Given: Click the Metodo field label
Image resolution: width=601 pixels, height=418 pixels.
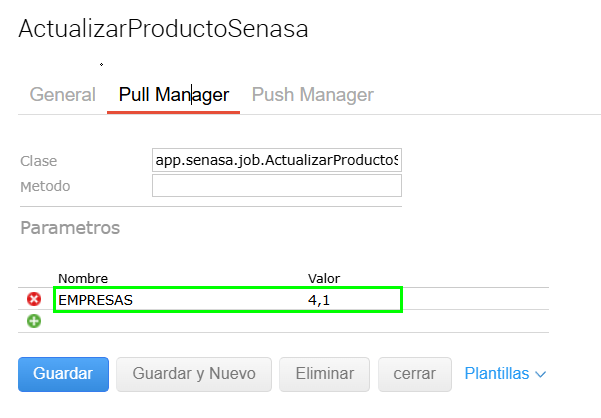Looking at the screenshot, I should click(45, 186).
